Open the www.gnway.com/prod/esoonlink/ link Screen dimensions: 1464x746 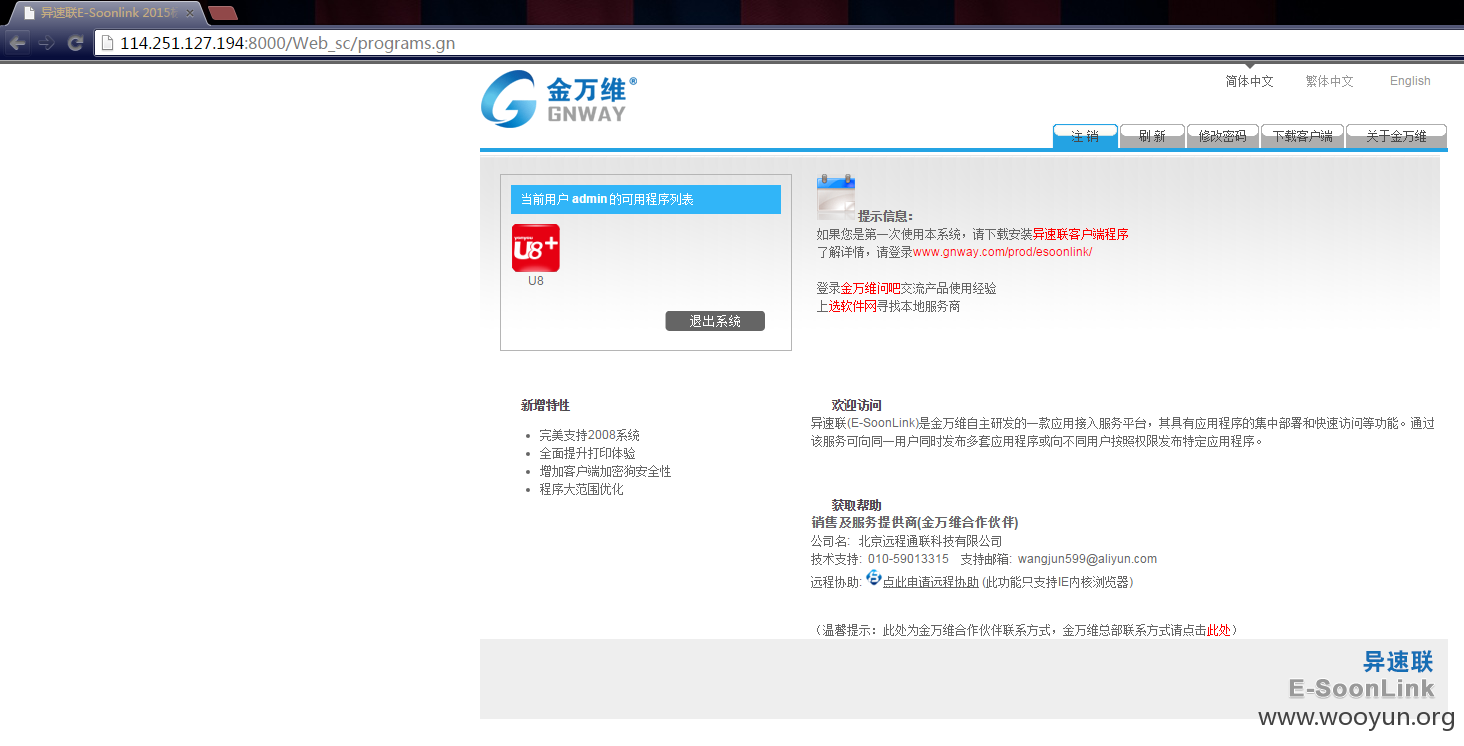[x=1002, y=252]
